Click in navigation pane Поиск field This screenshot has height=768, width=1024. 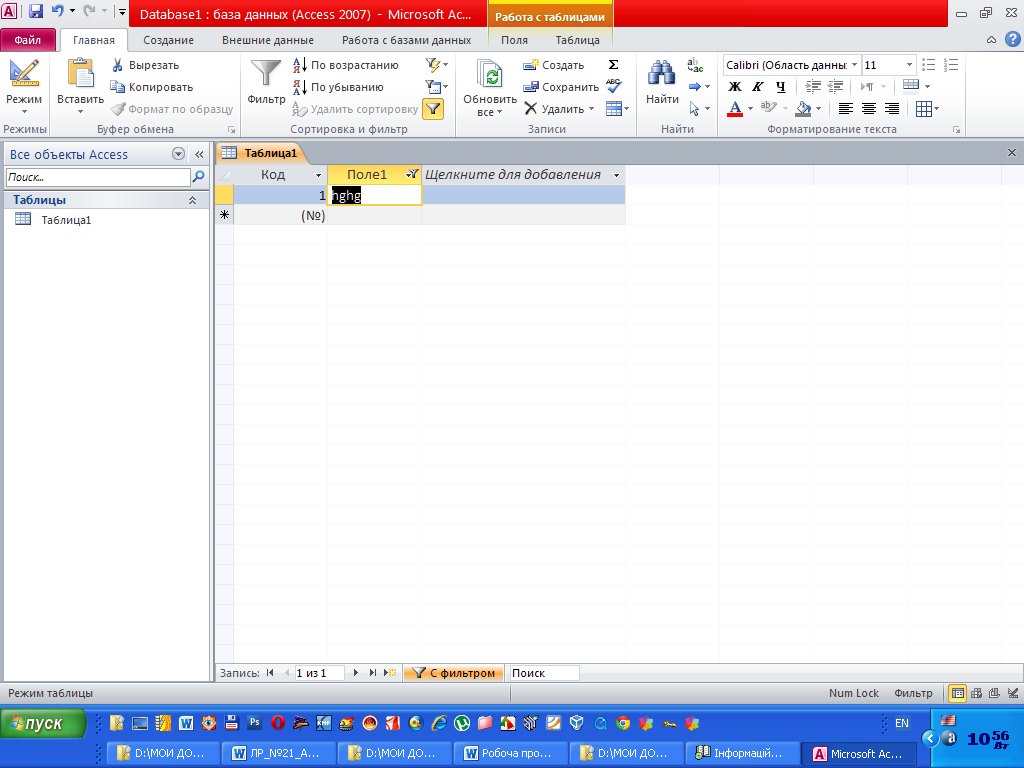pyautogui.click(x=98, y=177)
